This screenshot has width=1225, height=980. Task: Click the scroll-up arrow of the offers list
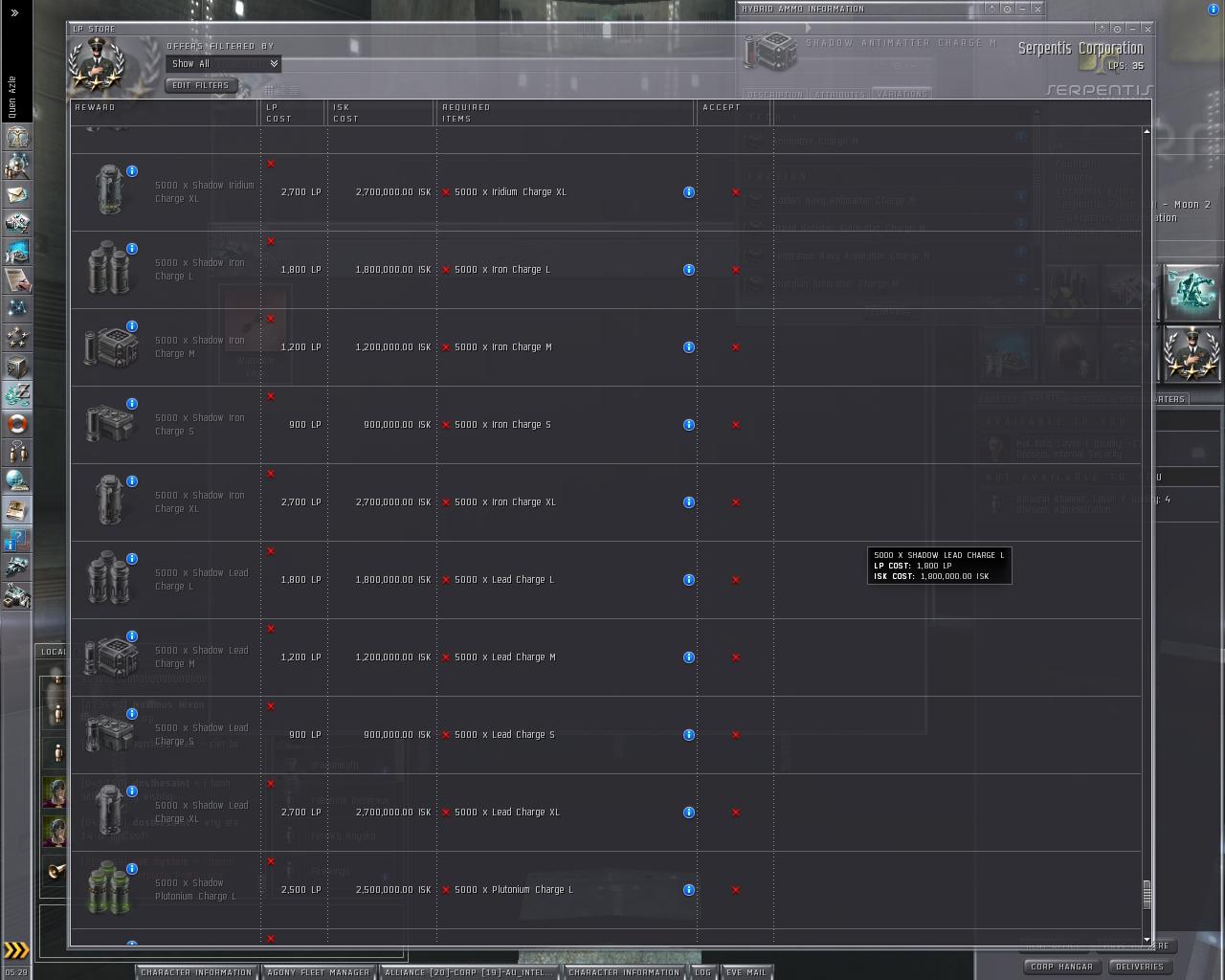1147,131
